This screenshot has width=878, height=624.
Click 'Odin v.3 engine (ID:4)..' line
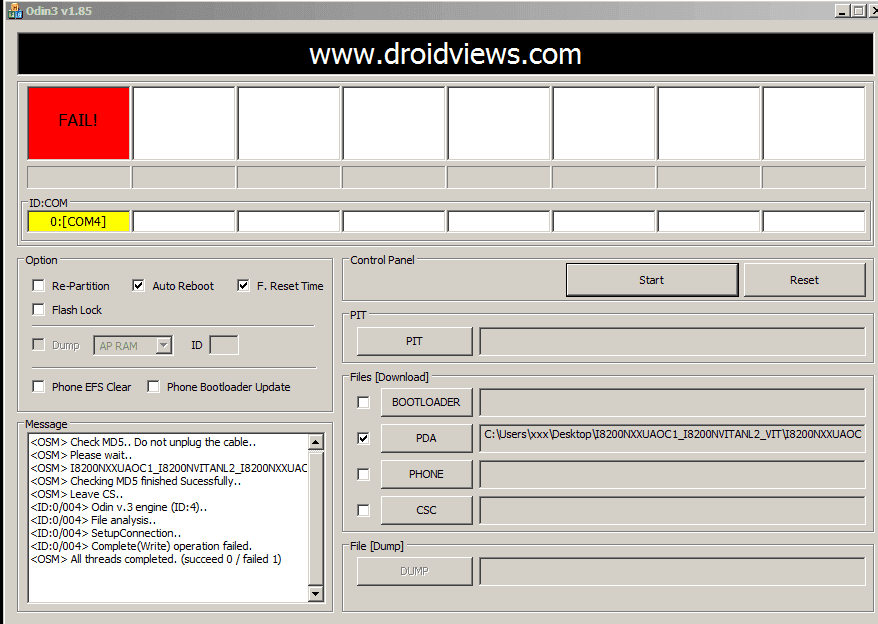pyautogui.click(x=119, y=507)
